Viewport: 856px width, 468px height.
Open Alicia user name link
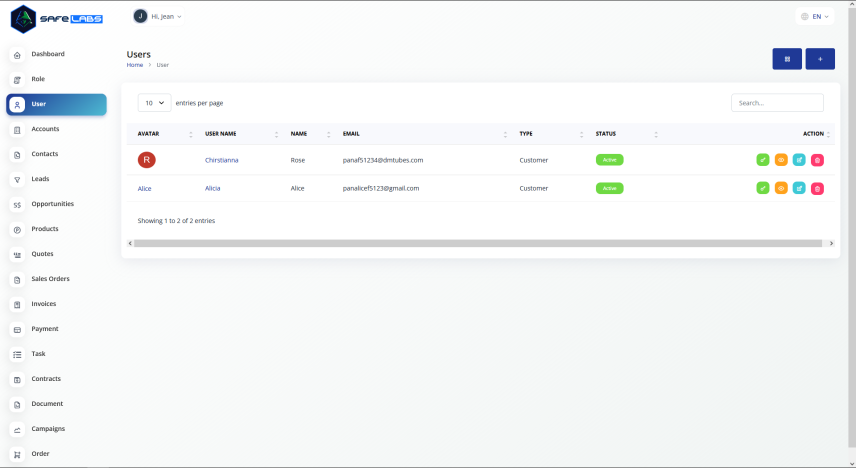(212, 188)
